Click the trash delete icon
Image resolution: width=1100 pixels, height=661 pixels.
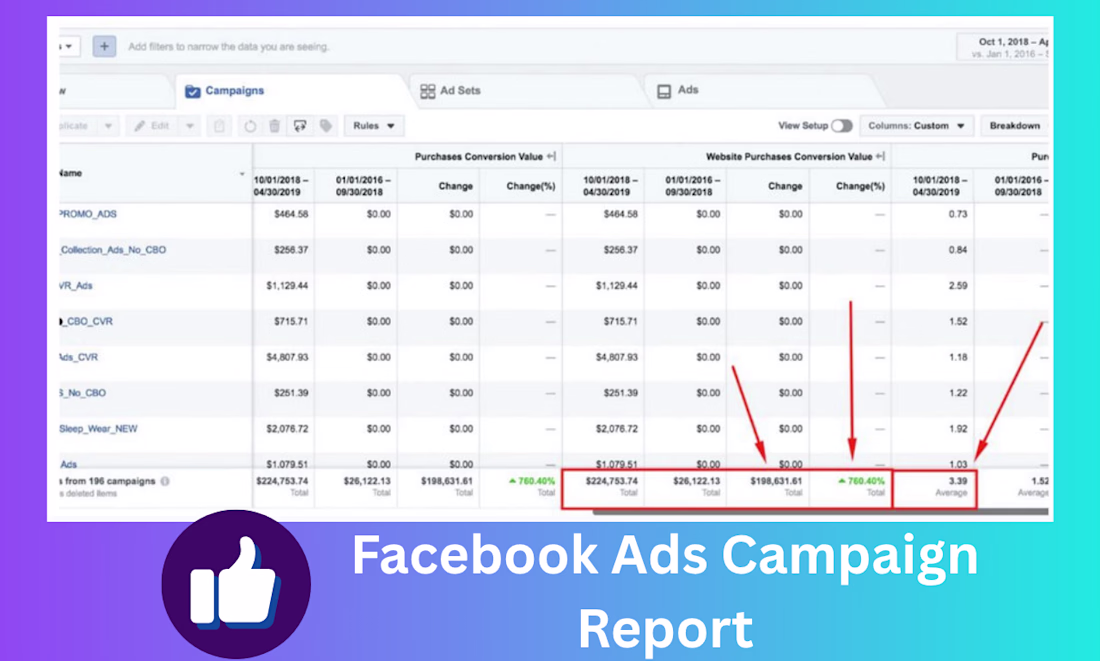coord(274,126)
